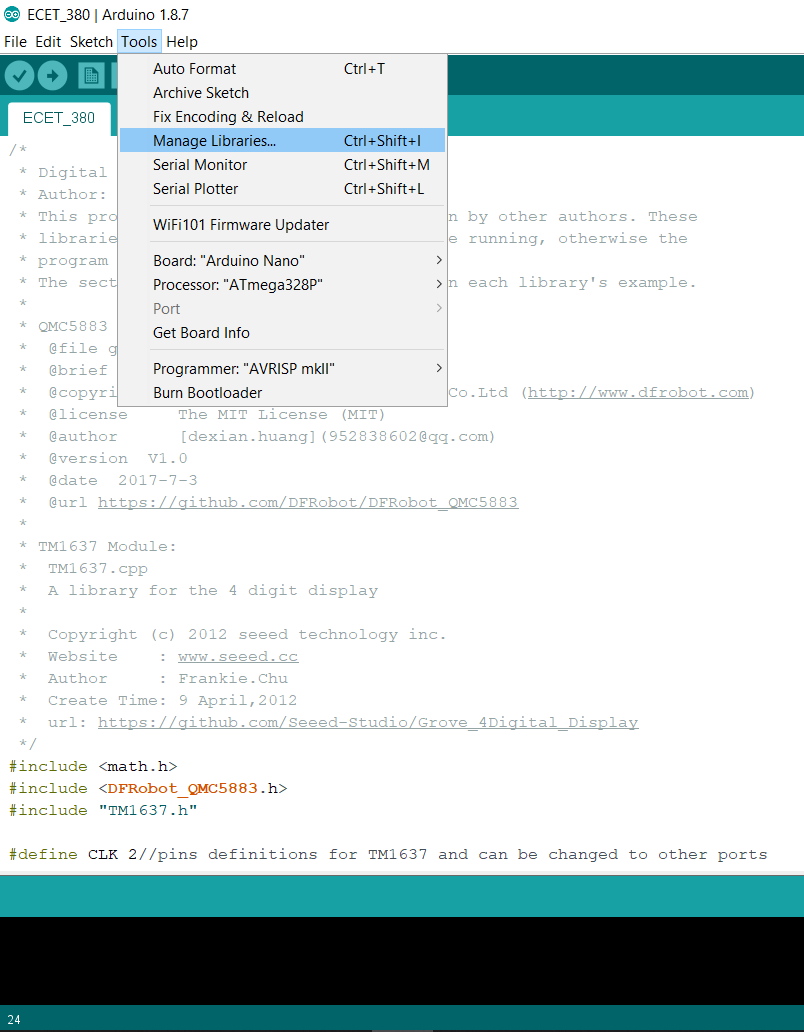Click the Arduino logo in title bar
Image resolution: width=804 pixels, height=1032 pixels.
click(12, 14)
